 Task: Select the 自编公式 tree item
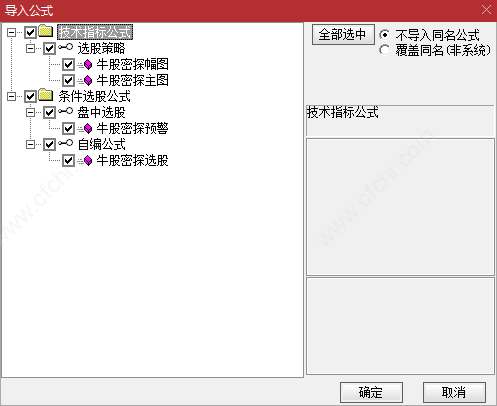pos(101,145)
